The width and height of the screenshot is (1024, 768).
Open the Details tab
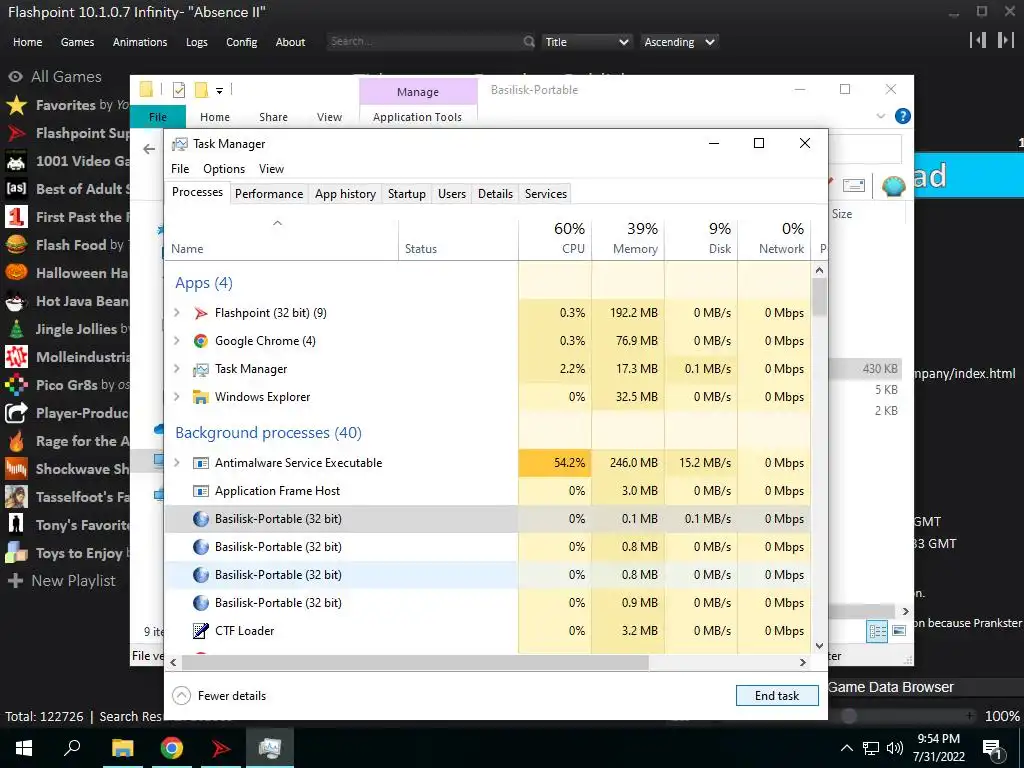pyautogui.click(x=496, y=194)
